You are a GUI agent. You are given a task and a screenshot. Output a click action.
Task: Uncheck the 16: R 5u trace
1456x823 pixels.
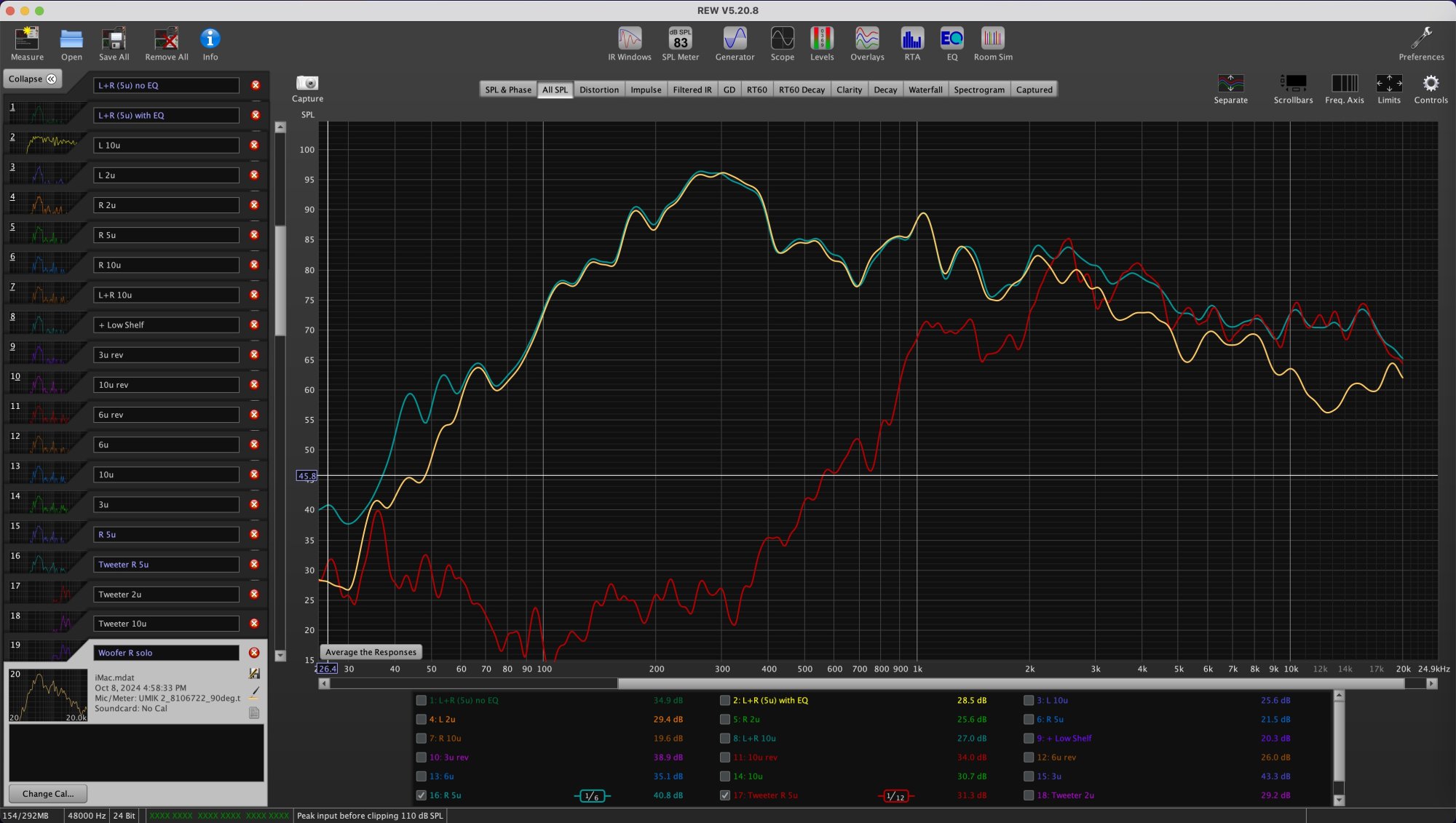coord(422,795)
